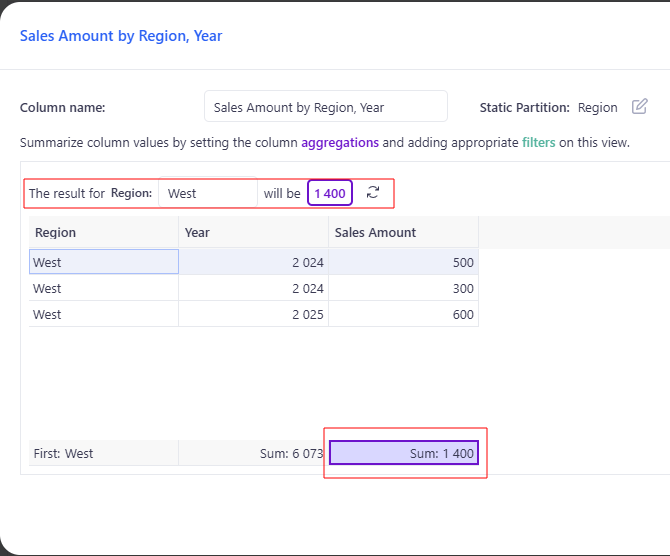Click the Year cell in the 300 row
The height and width of the screenshot is (556, 670).
[x=253, y=288]
